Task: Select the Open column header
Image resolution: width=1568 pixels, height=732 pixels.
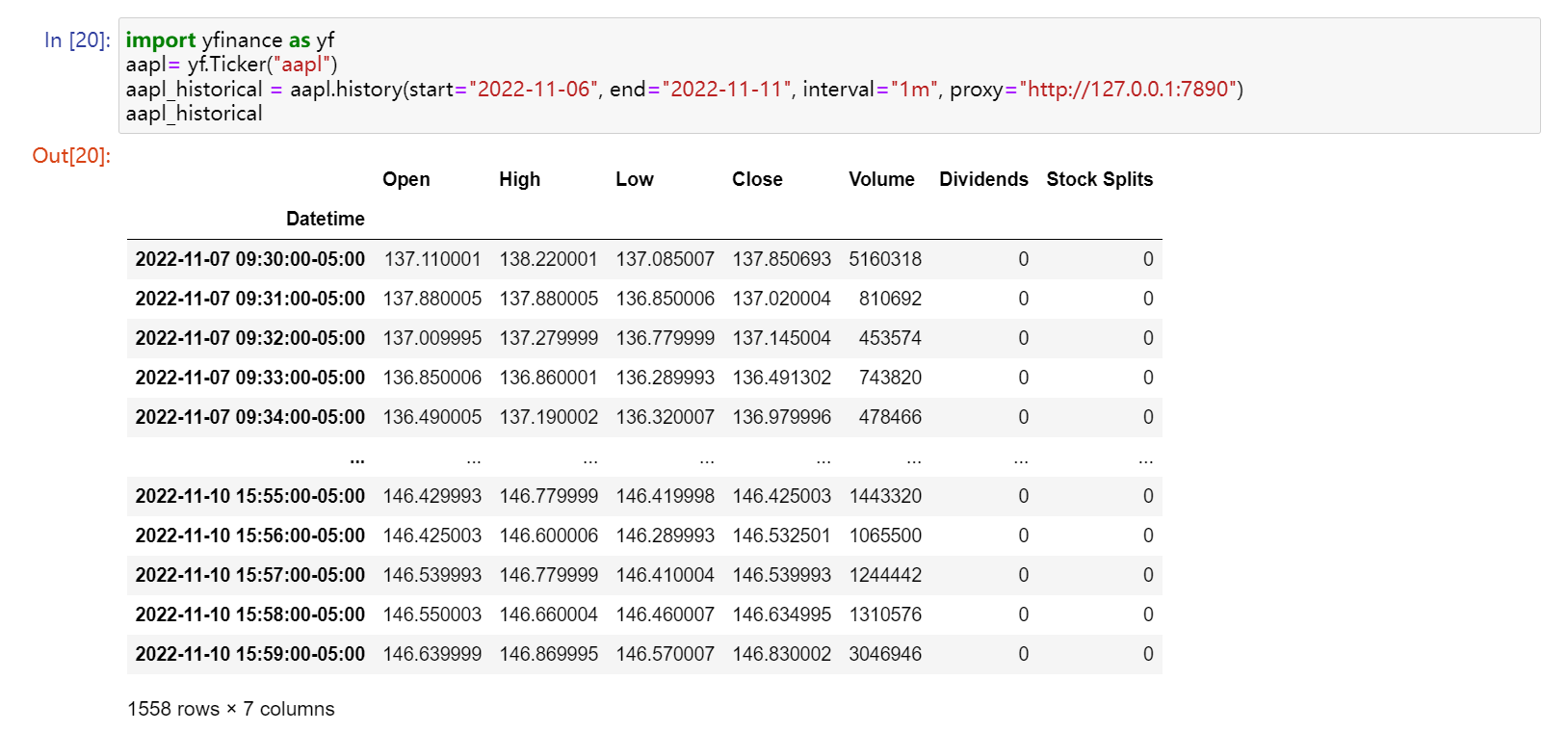Action: (405, 179)
